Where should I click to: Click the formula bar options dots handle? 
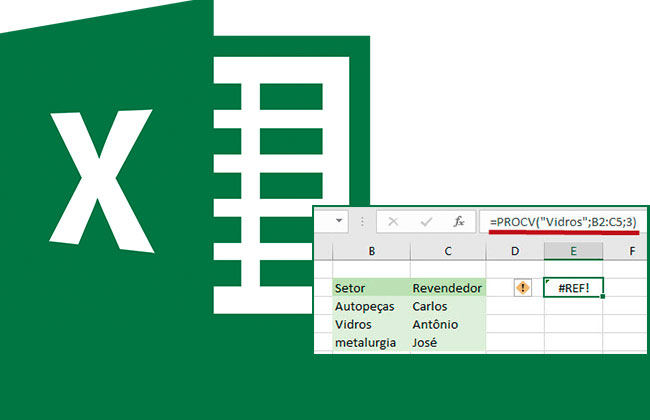[x=362, y=222]
